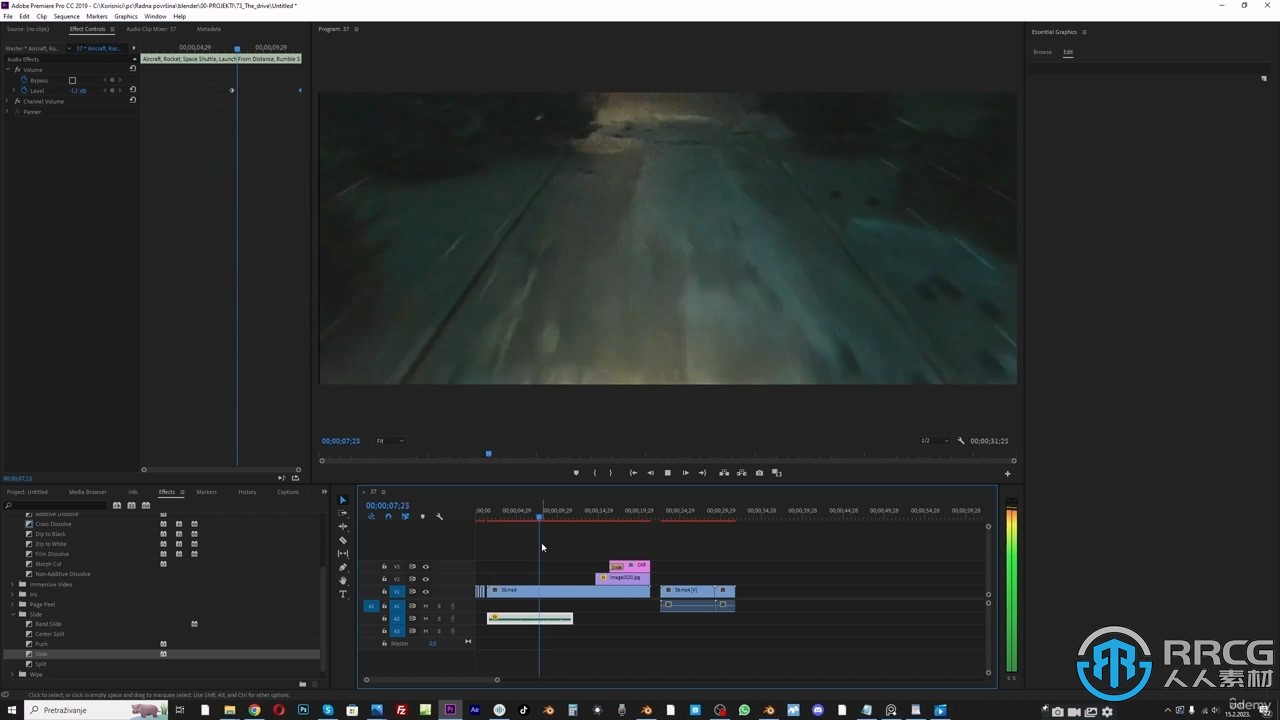Toggle V1 track eye visibility
The width and height of the screenshot is (1280, 720).
pyautogui.click(x=425, y=591)
